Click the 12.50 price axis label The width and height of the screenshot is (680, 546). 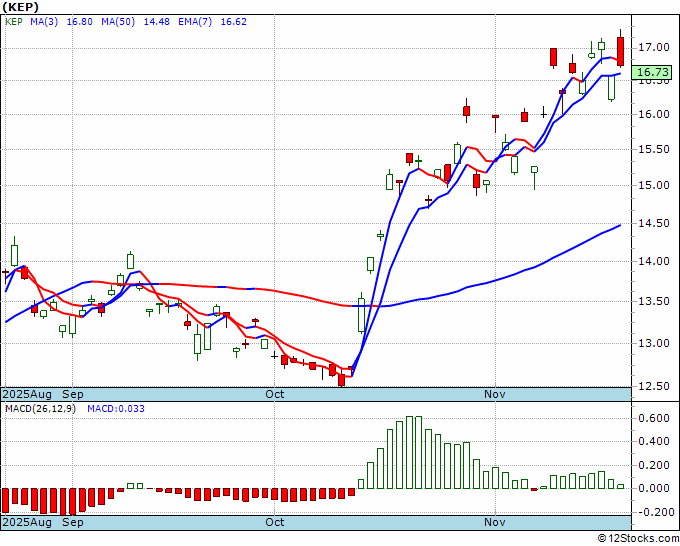654,386
